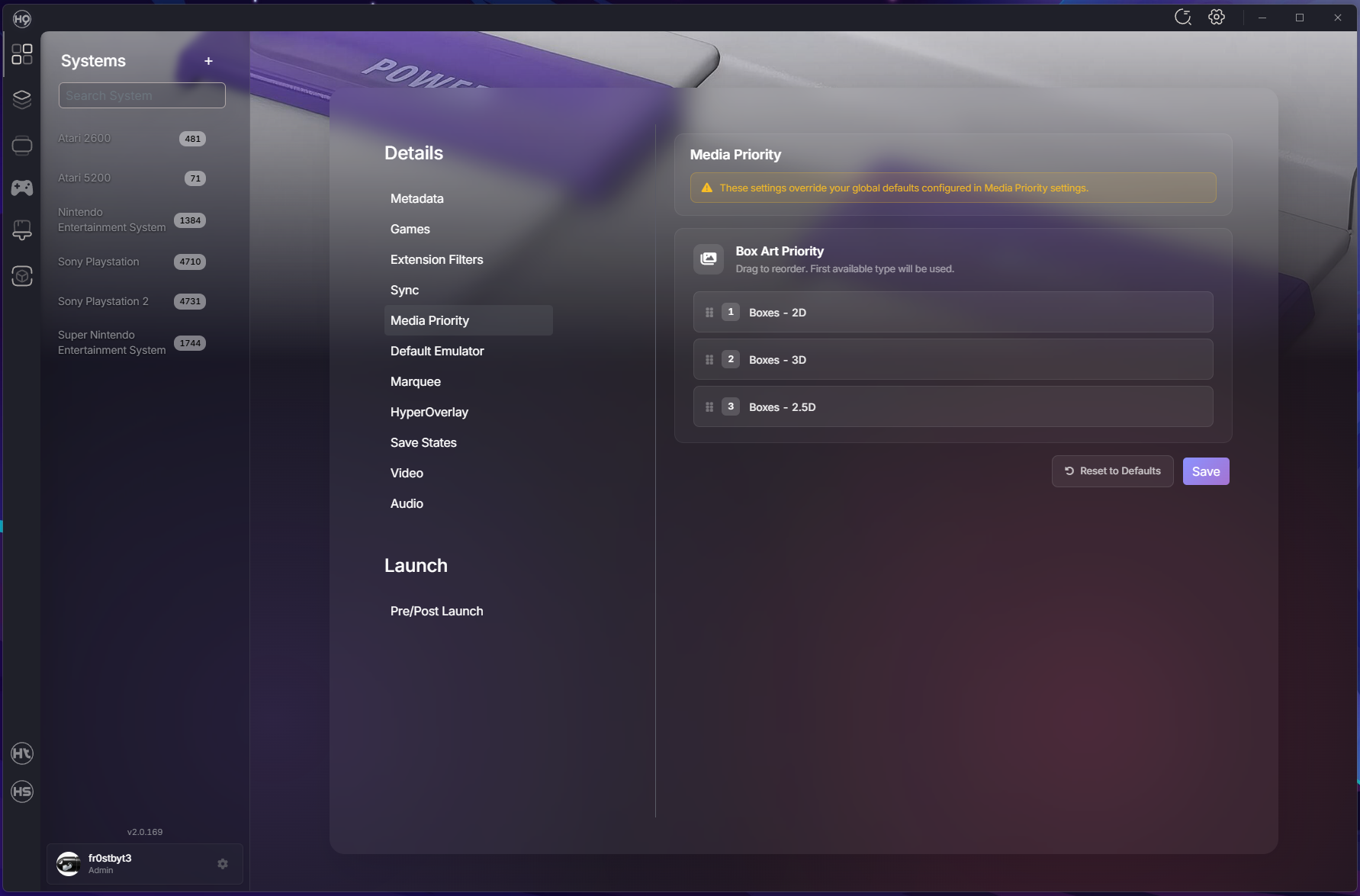Click the cube icon in left sidebar
The height and width of the screenshot is (896, 1360).
pos(22,276)
